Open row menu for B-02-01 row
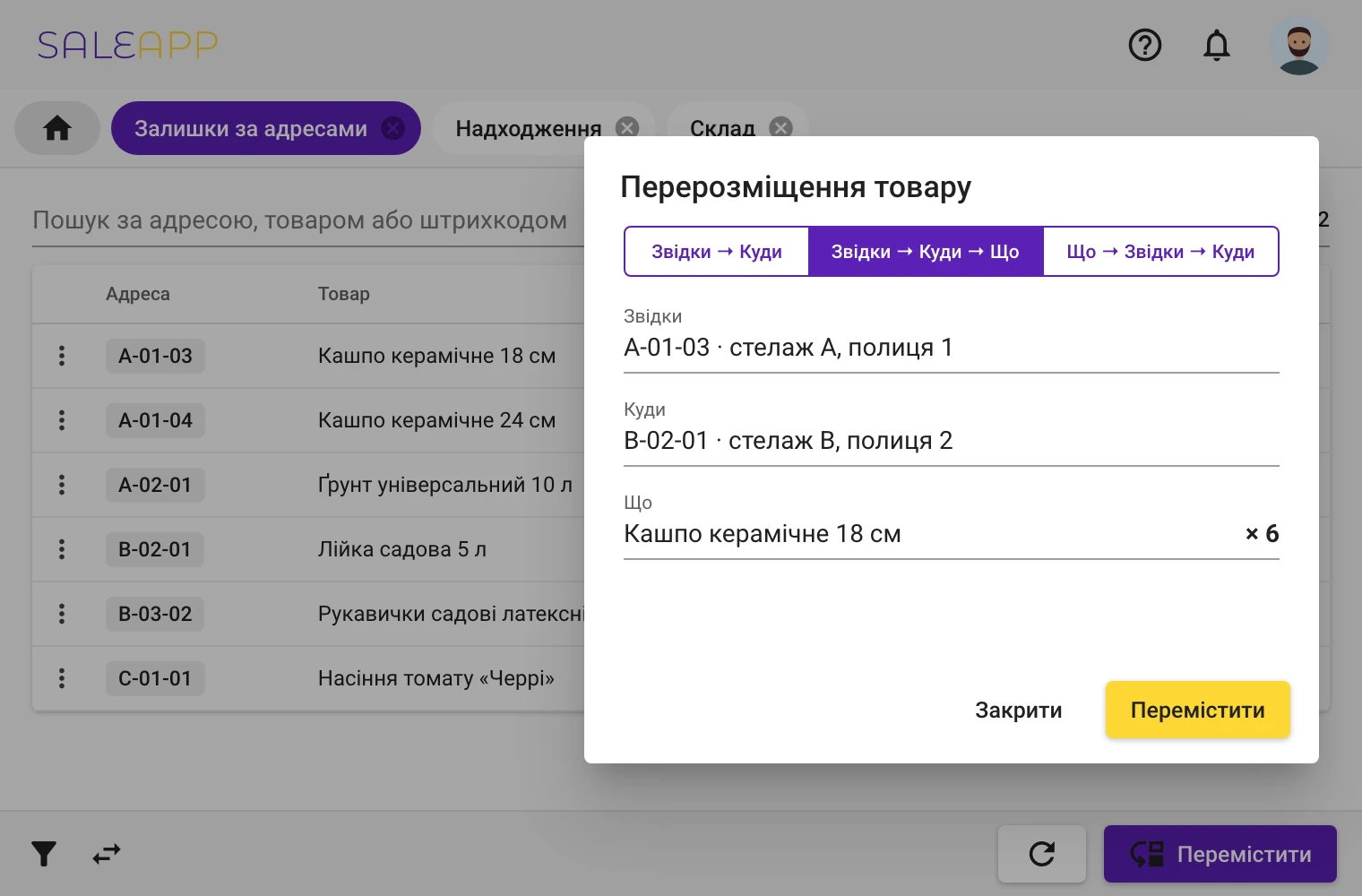Image resolution: width=1362 pixels, height=896 pixels. [62, 549]
